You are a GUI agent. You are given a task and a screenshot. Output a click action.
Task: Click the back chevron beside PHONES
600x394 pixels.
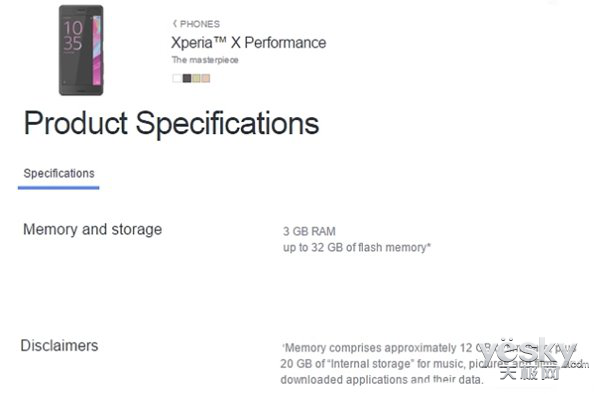coord(175,24)
